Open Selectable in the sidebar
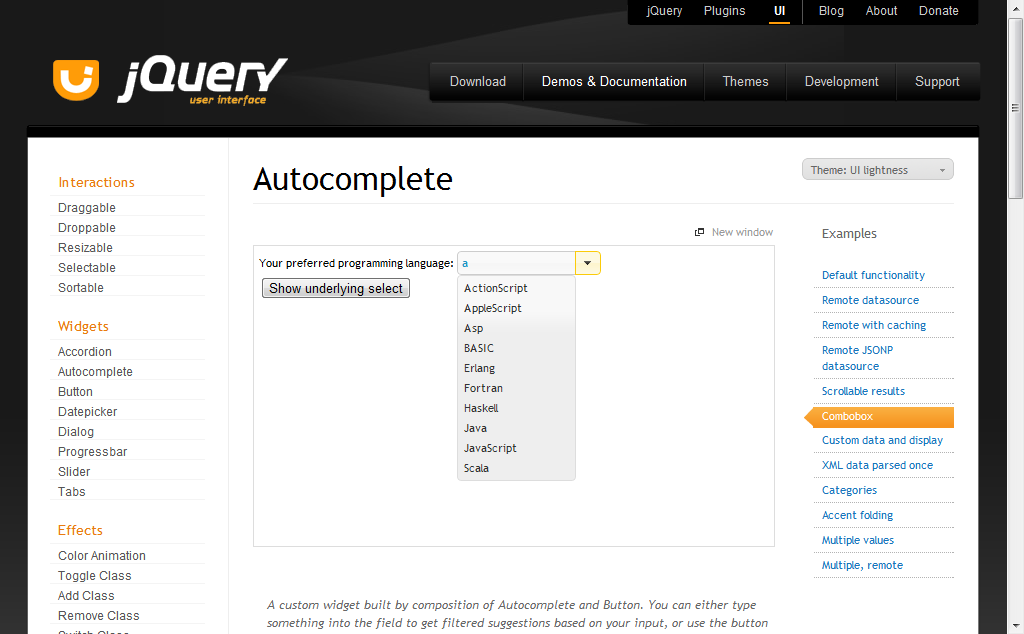This screenshot has width=1024, height=634. point(87,268)
